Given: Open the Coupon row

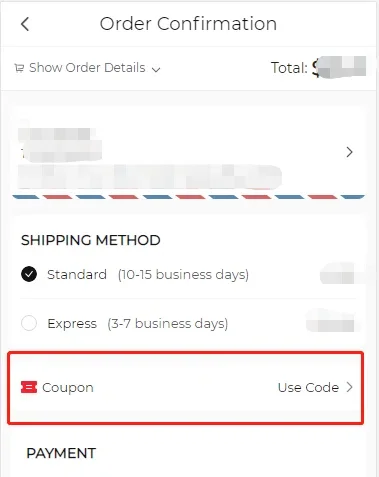Looking at the screenshot, I should pyautogui.click(x=186, y=387).
